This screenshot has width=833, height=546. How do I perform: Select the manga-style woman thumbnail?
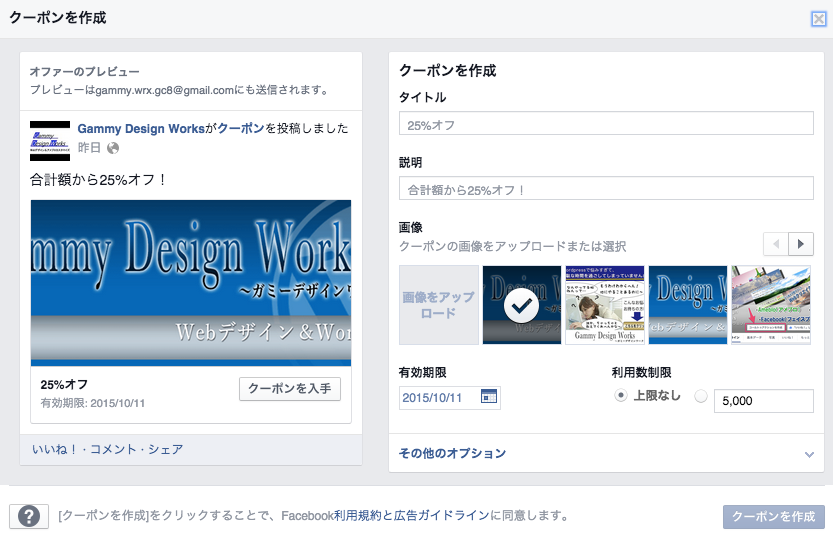[605, 305]
